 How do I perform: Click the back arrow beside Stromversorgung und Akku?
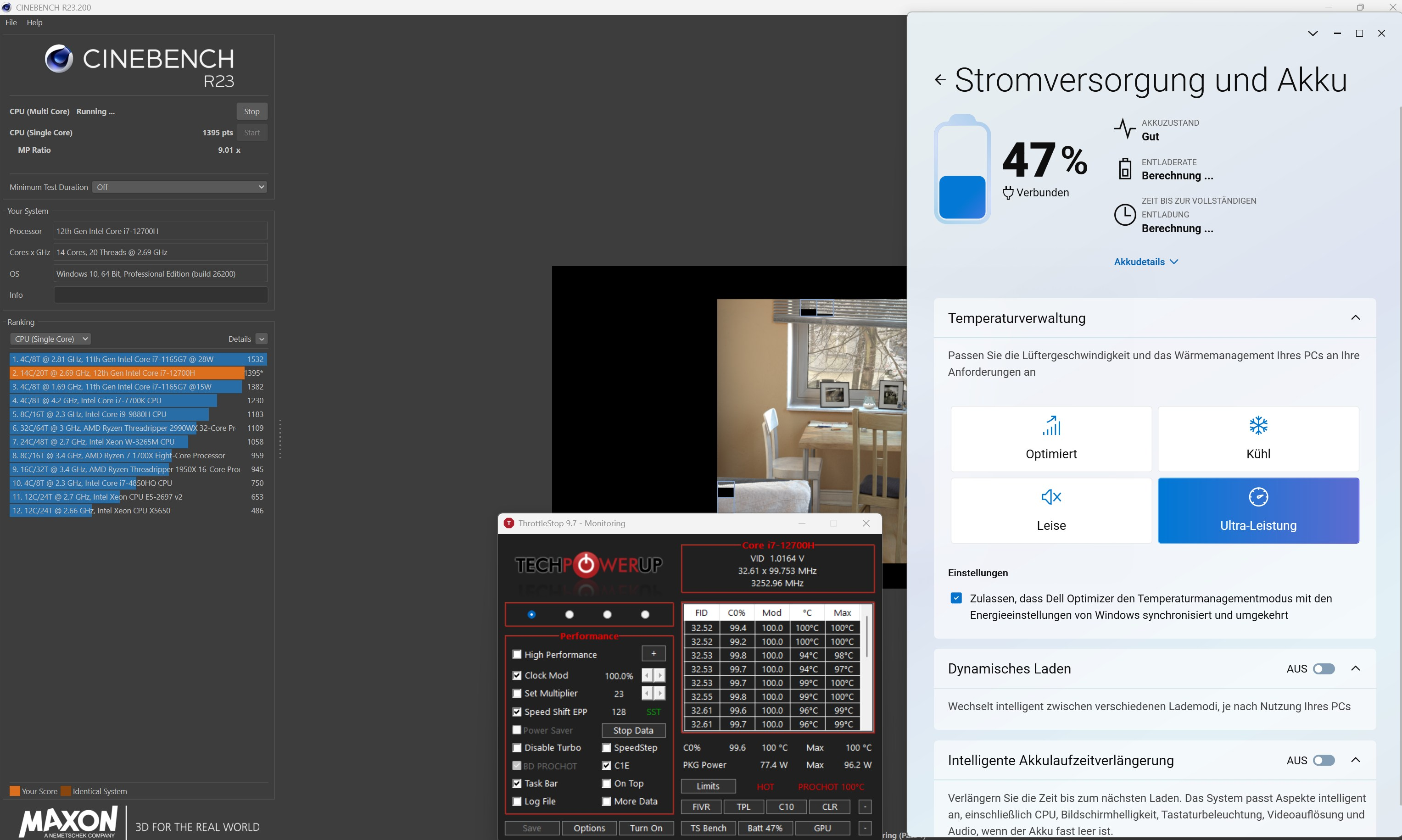click(x=940, y=80)
